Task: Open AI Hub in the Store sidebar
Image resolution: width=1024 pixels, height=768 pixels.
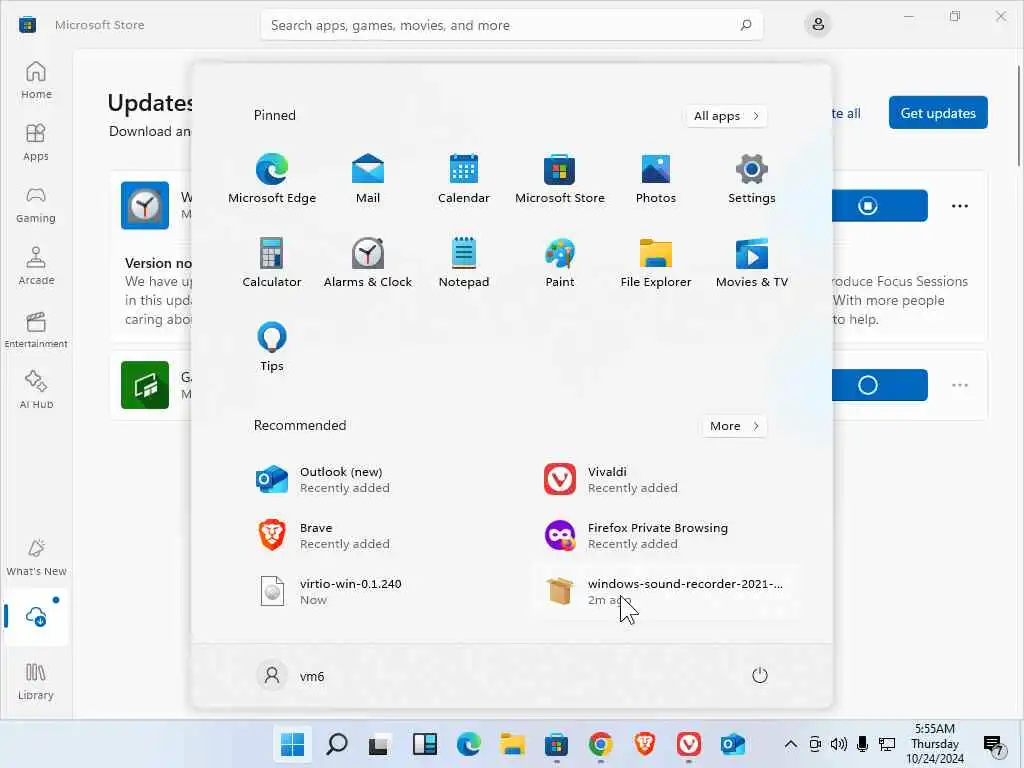Action: (36, 390)
